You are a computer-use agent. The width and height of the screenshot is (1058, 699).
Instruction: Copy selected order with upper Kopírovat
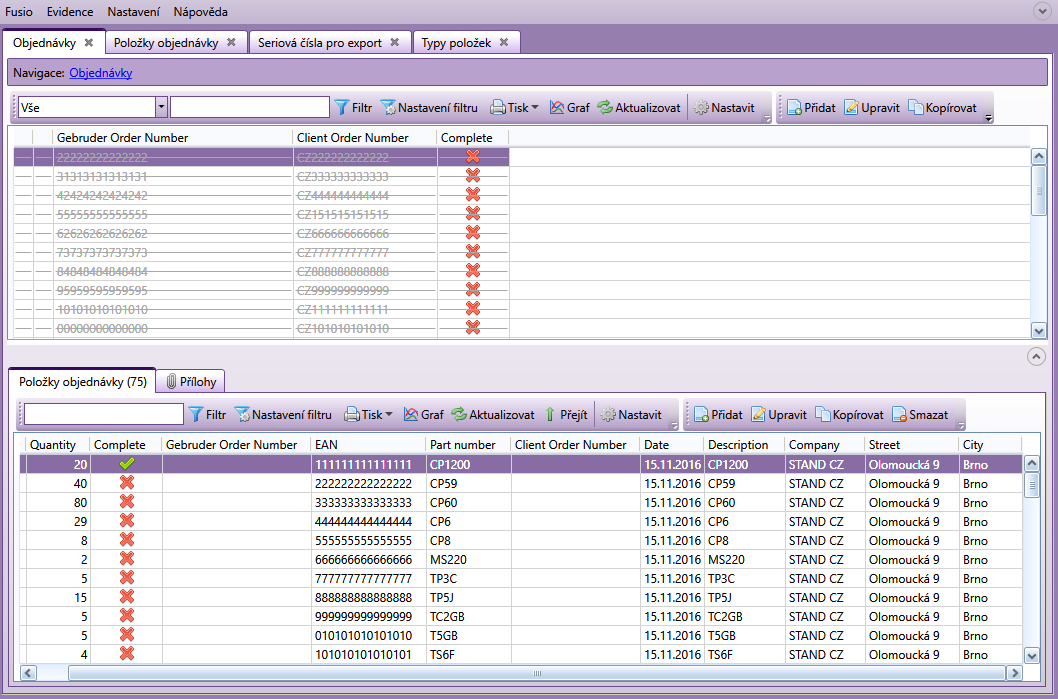[942, 107]
